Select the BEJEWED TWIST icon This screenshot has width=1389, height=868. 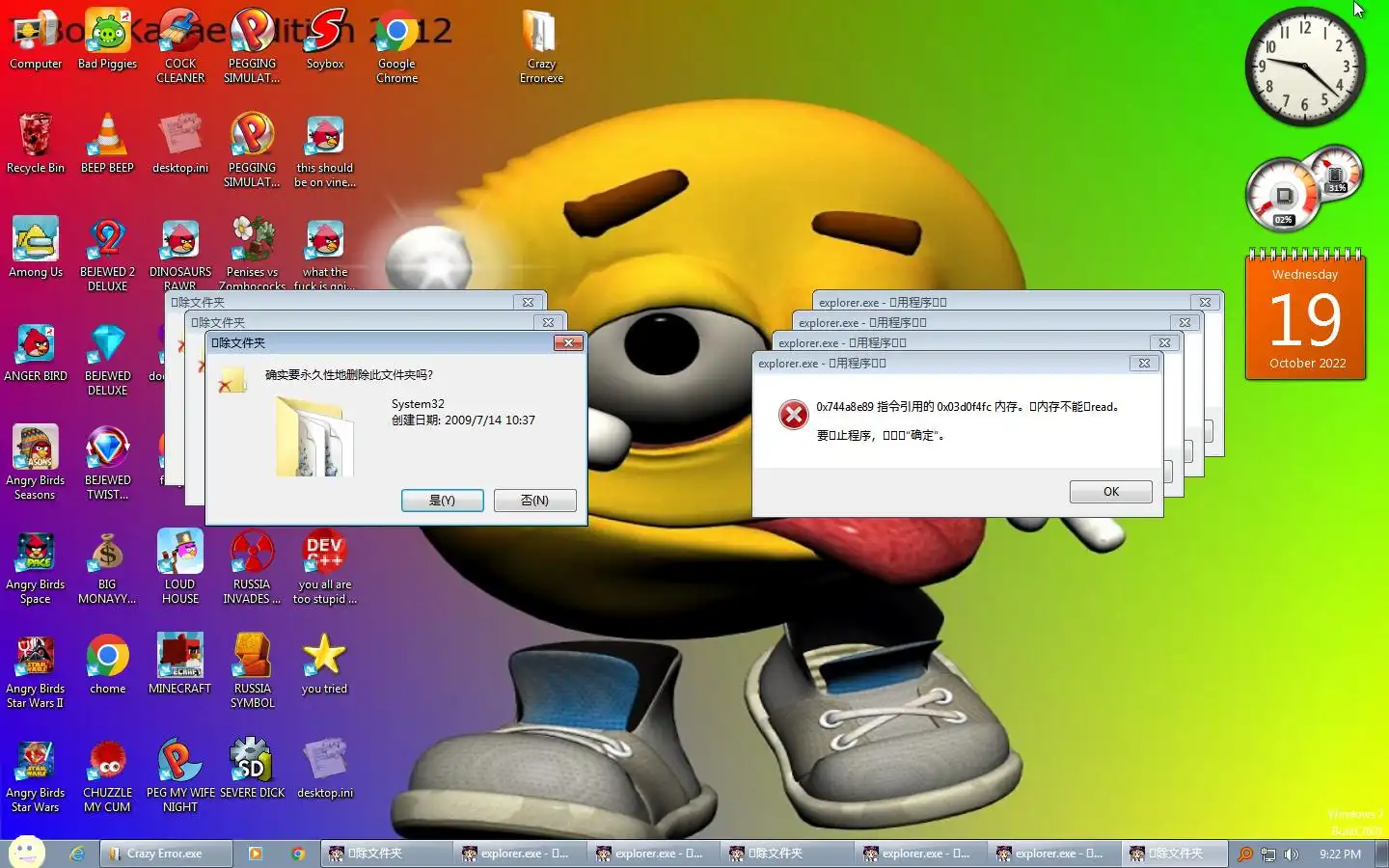[107, 464]
